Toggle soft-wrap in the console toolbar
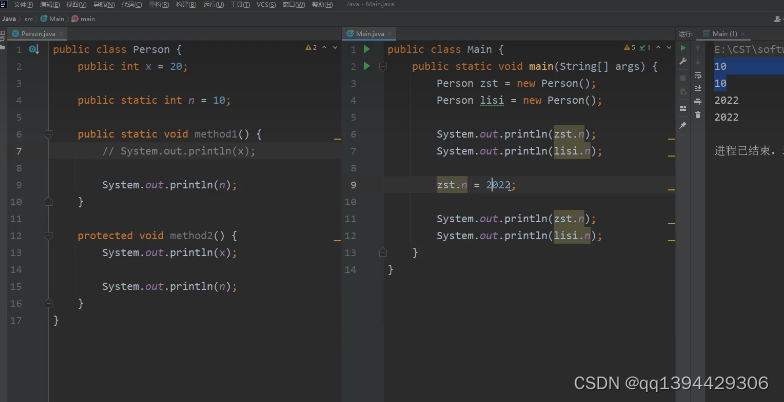The height and width of the screenshot is (402, 784). point(698,75)
